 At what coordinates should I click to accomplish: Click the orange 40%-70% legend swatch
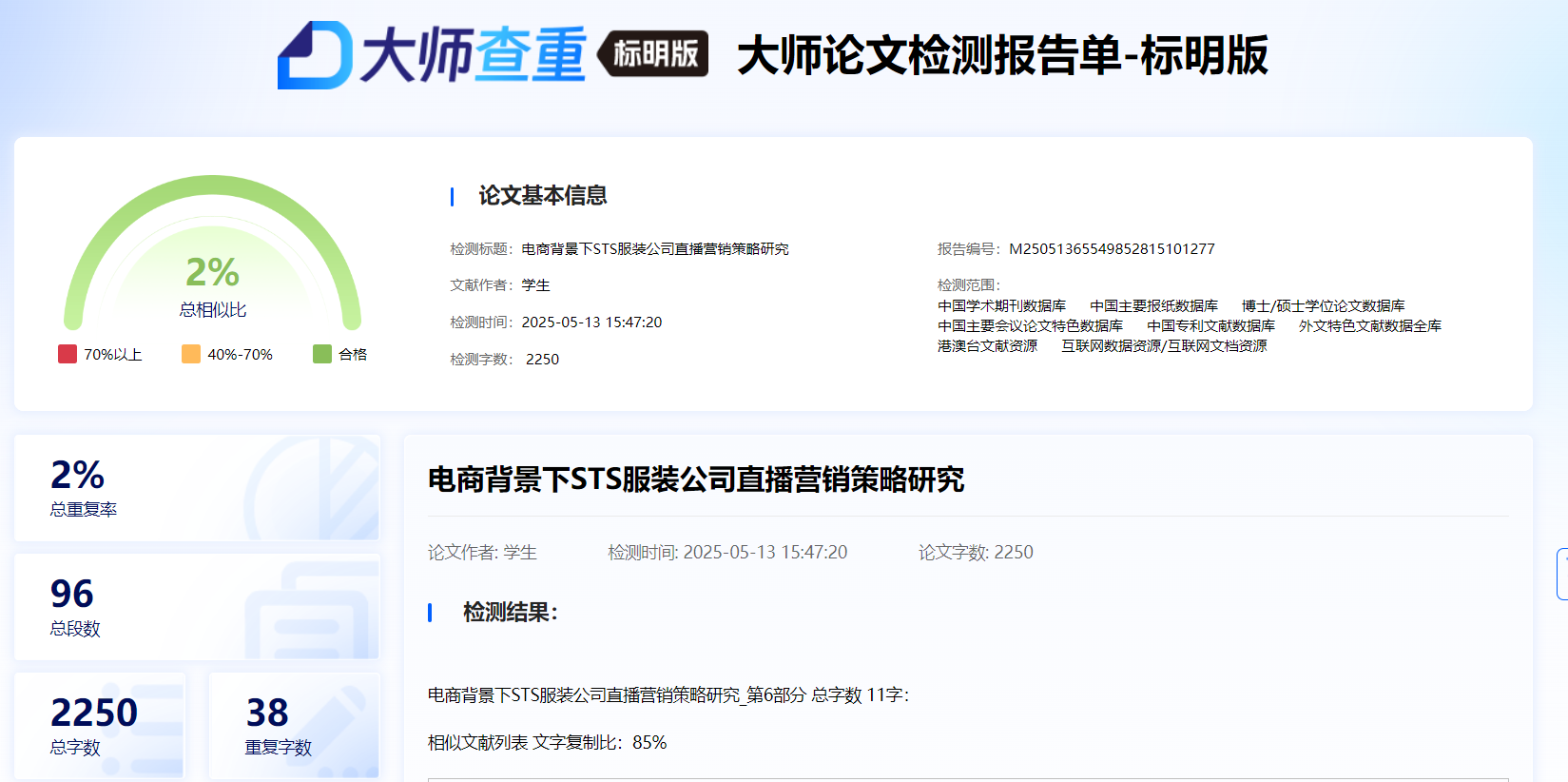(x=191, y=354)
